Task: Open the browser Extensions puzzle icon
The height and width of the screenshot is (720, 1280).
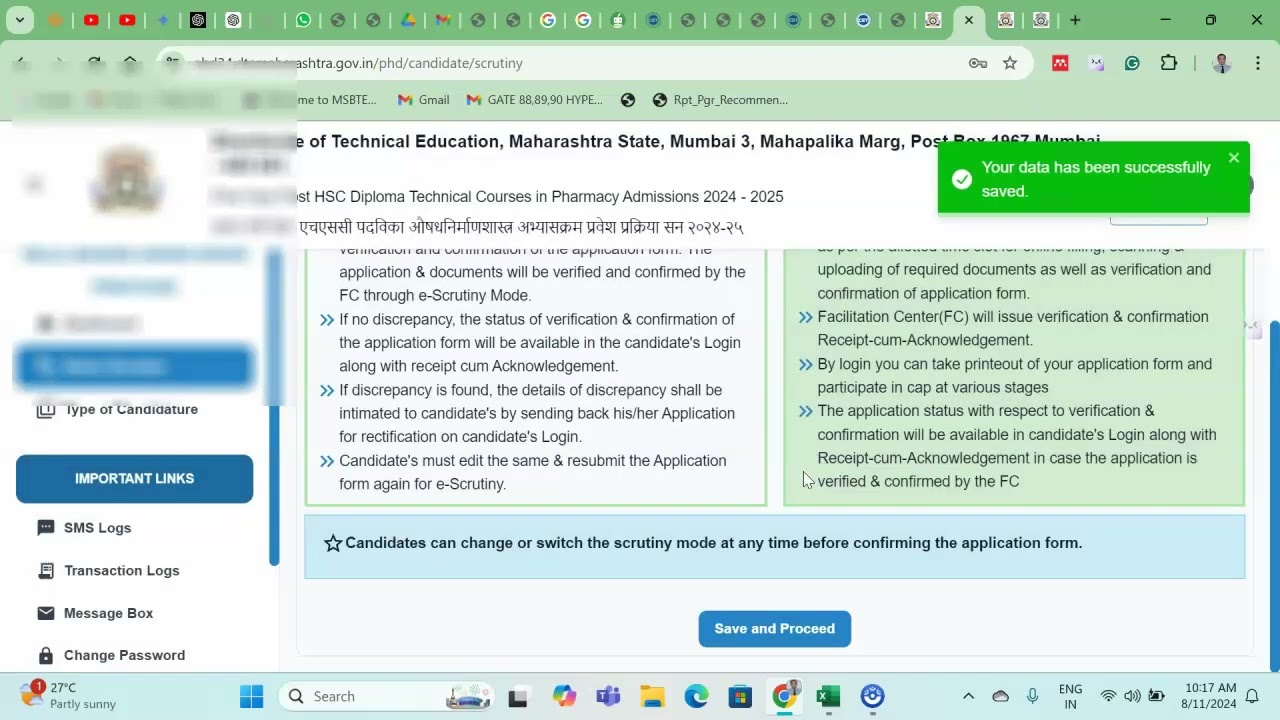Action: coord(1168,63)
